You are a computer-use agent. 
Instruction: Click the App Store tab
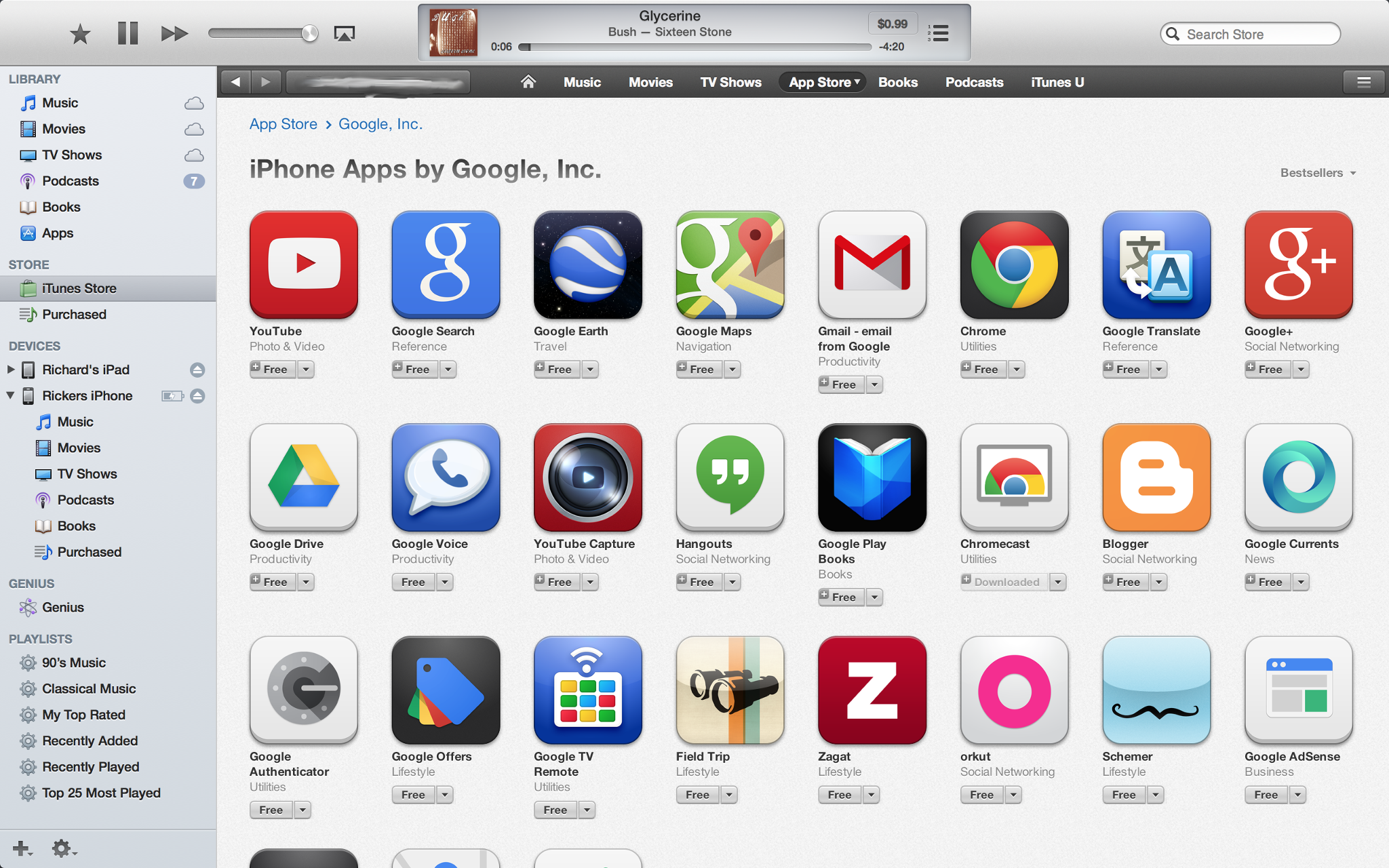(x=820, y=82)
